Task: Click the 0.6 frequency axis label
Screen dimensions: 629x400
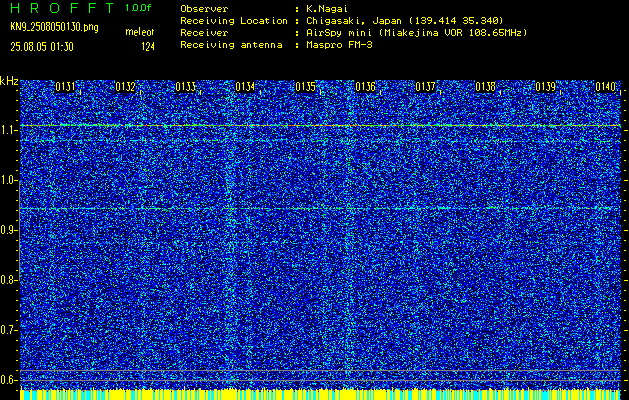Action: click(x=9, y=380)
